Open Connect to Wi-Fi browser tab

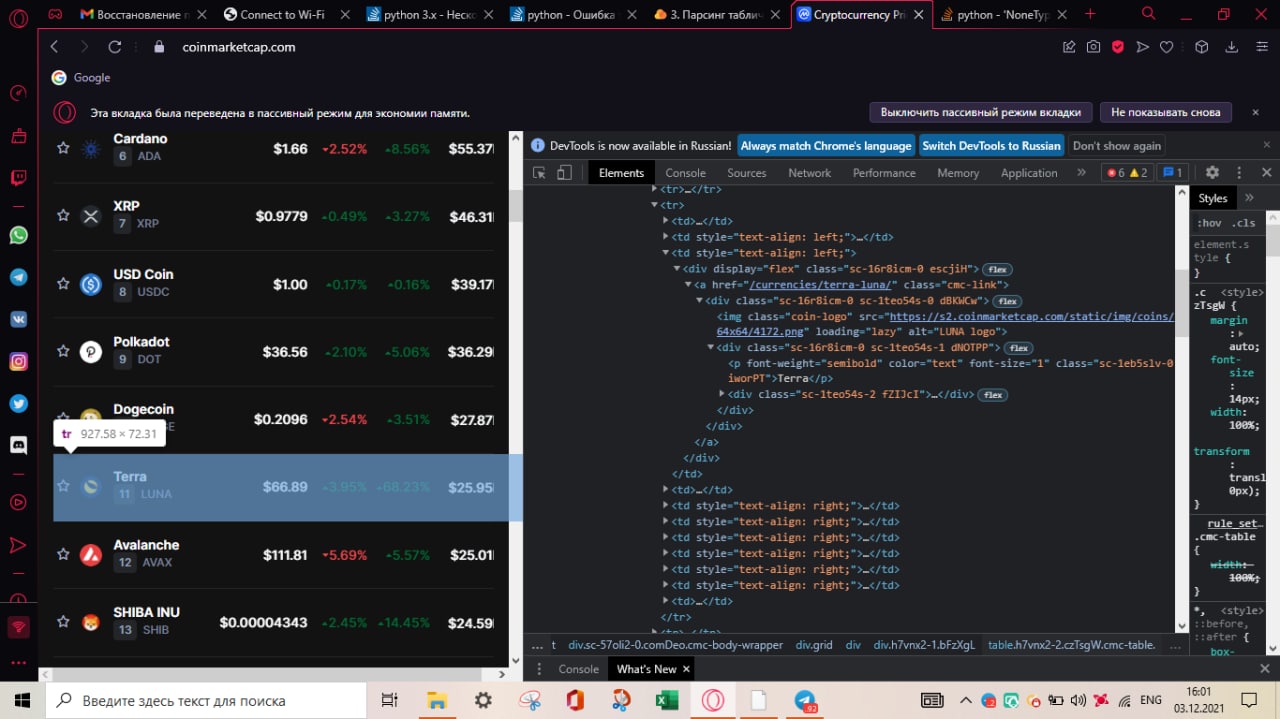[x=282, y=14]
